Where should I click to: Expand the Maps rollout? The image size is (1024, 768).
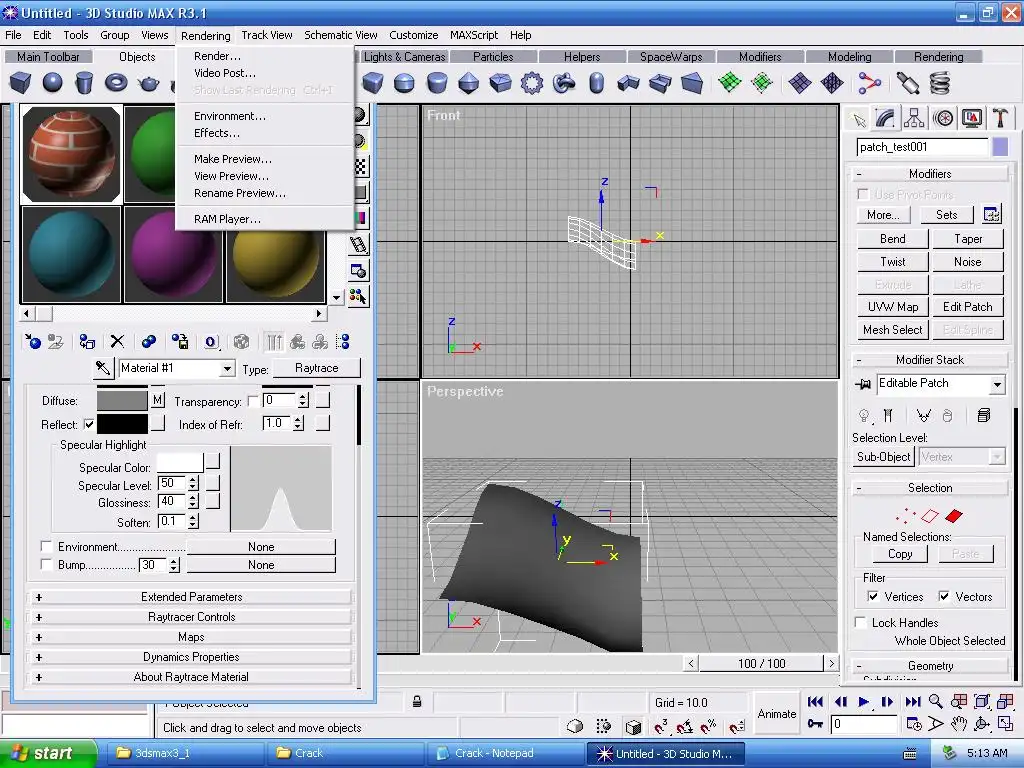(191, 637)
